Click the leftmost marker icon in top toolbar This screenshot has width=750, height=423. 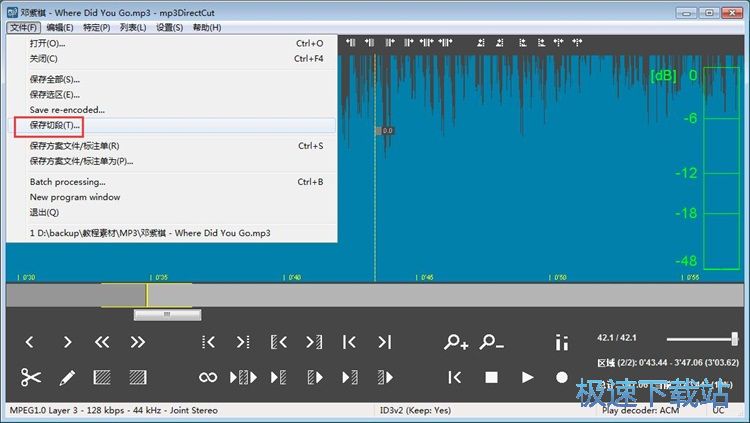tap(351, 43)
